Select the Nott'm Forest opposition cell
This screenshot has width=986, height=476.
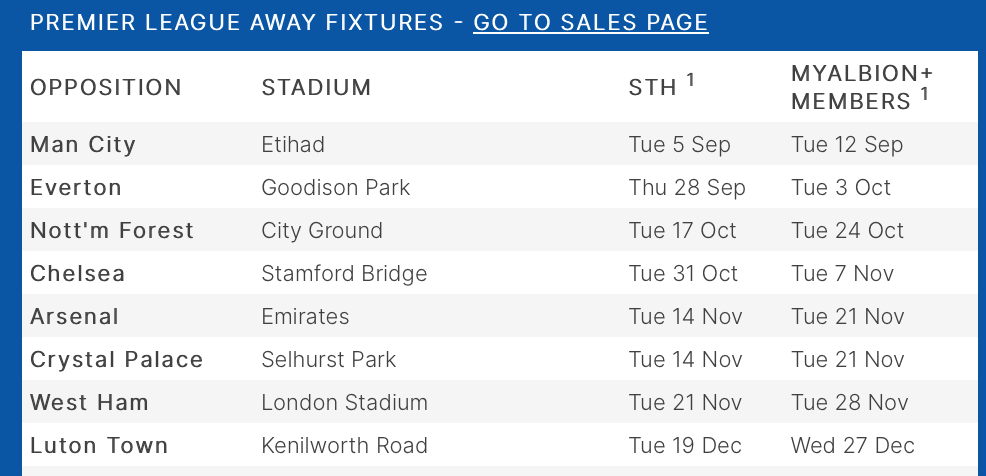click(112, 230)
